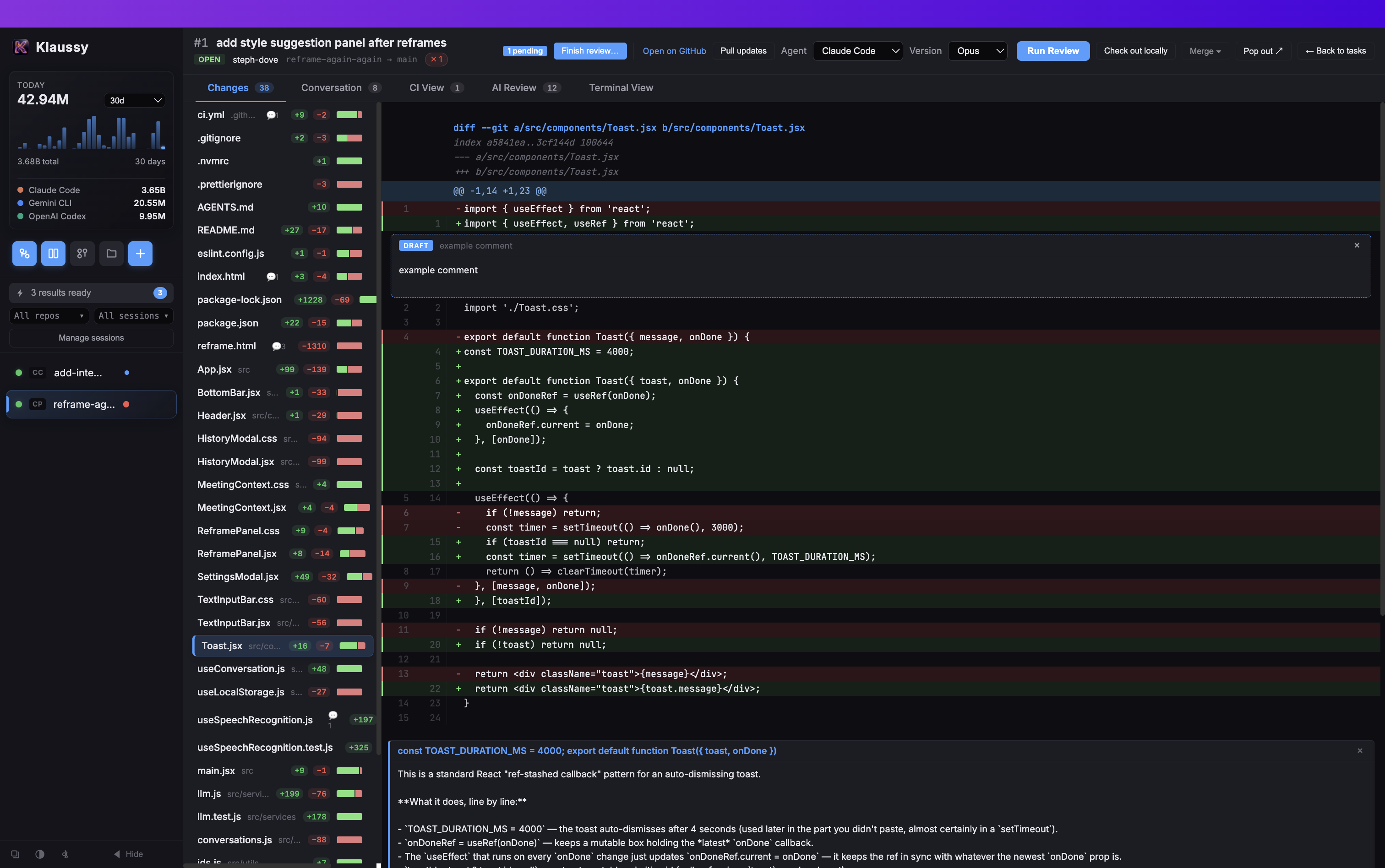Click the comment bubble icon on ci.yml row
1385x868 pixels.
[x=272, y=115]
